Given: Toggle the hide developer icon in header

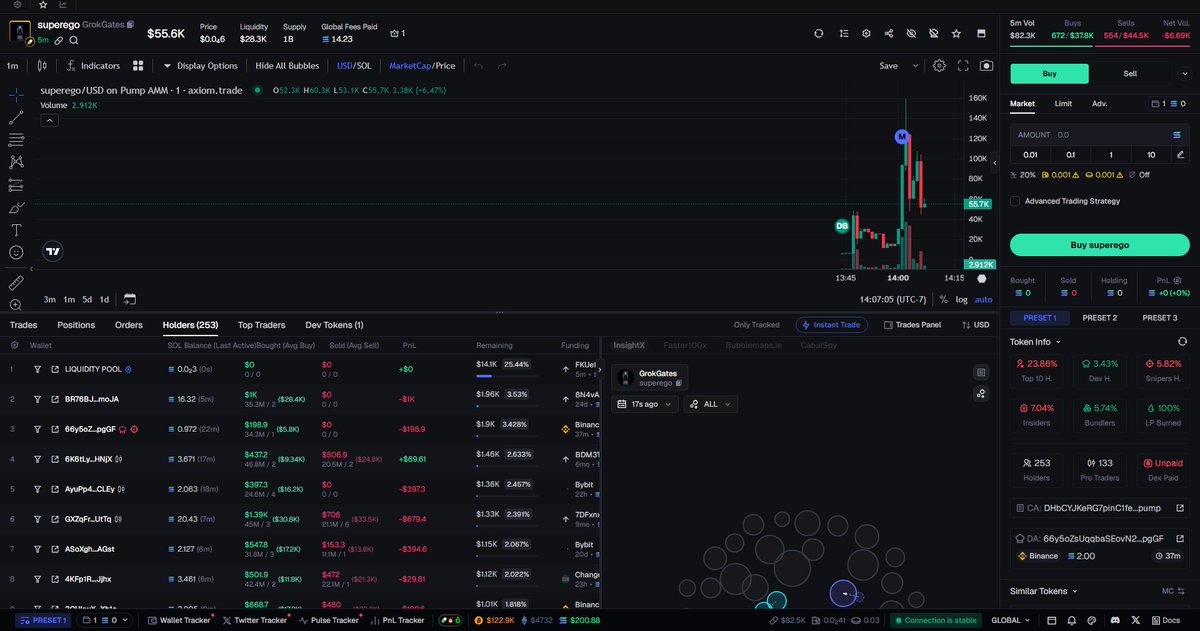Looking at the screenshot, I should click(x=933, y=33).
